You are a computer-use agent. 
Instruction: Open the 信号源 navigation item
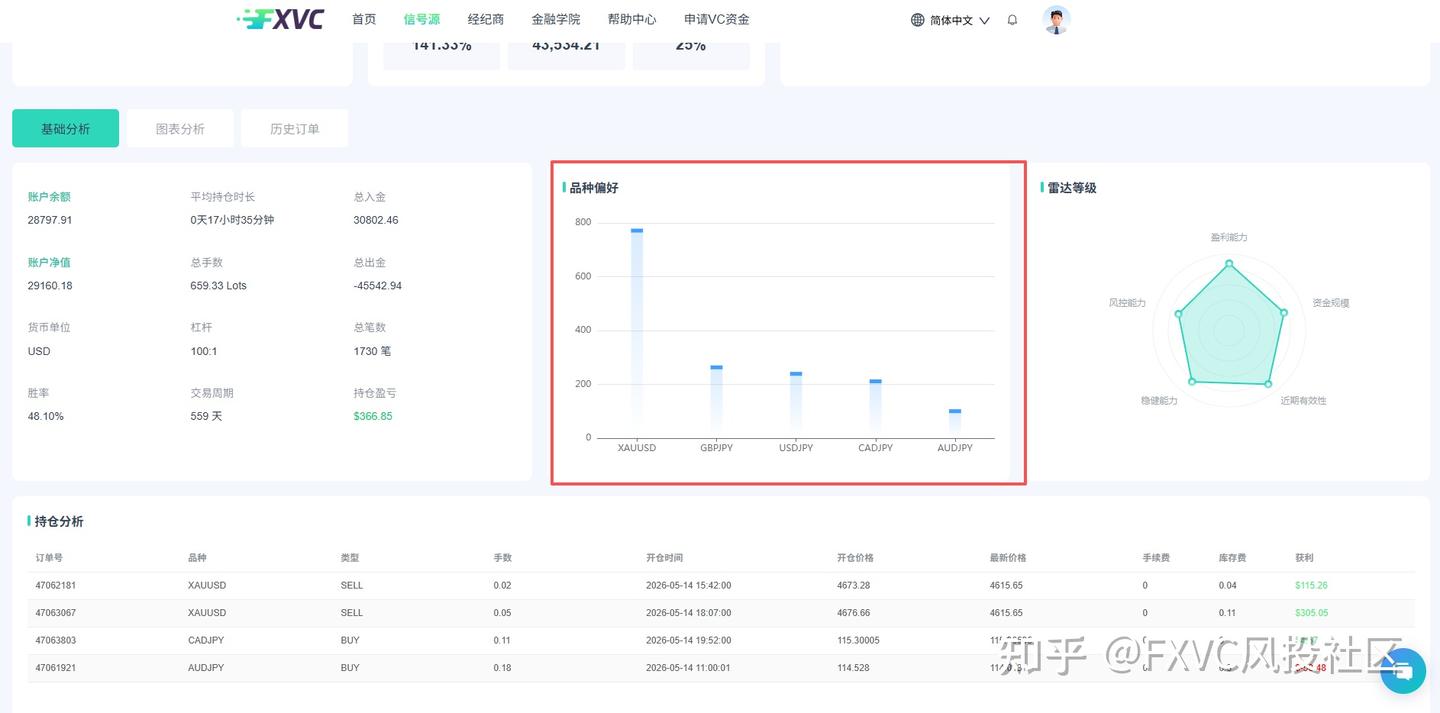(422, 19)
